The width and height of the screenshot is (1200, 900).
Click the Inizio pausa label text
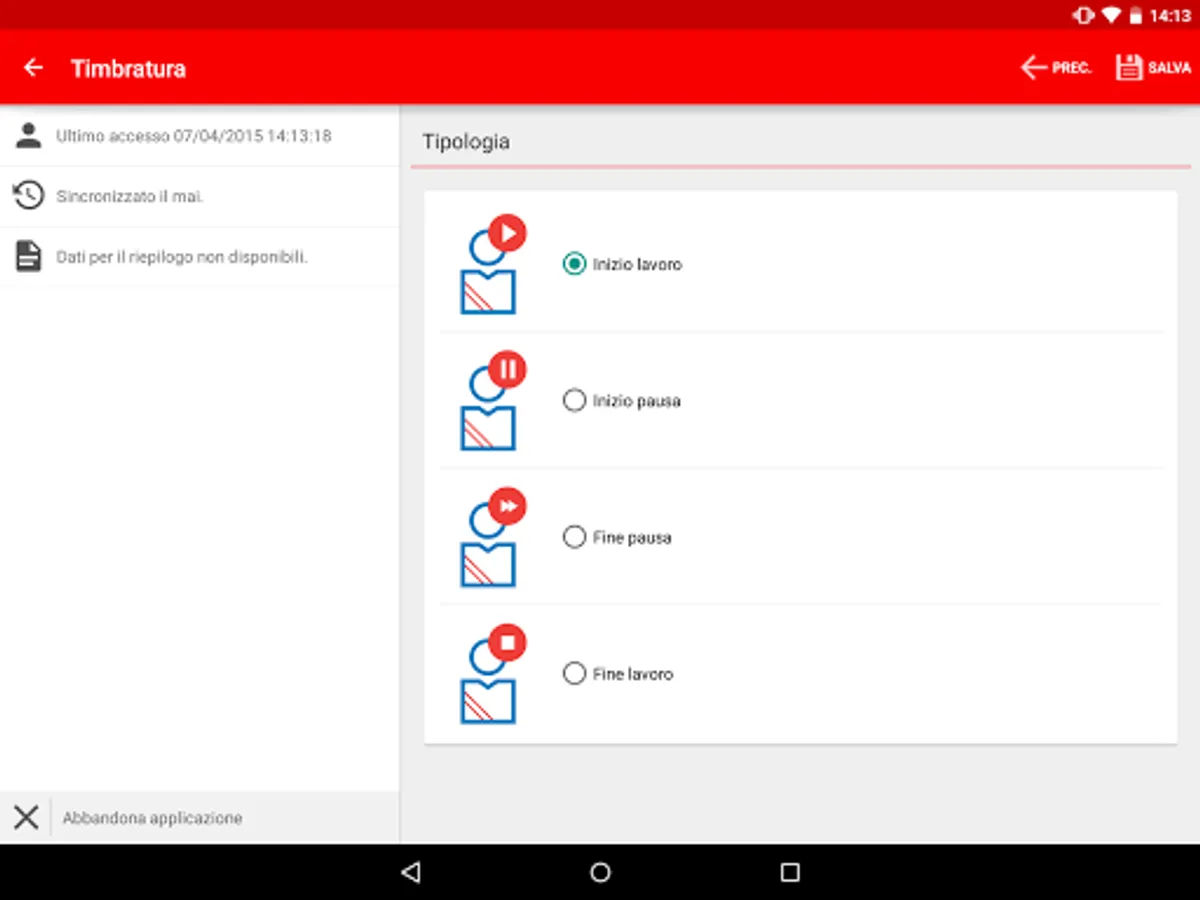(636, 401)
